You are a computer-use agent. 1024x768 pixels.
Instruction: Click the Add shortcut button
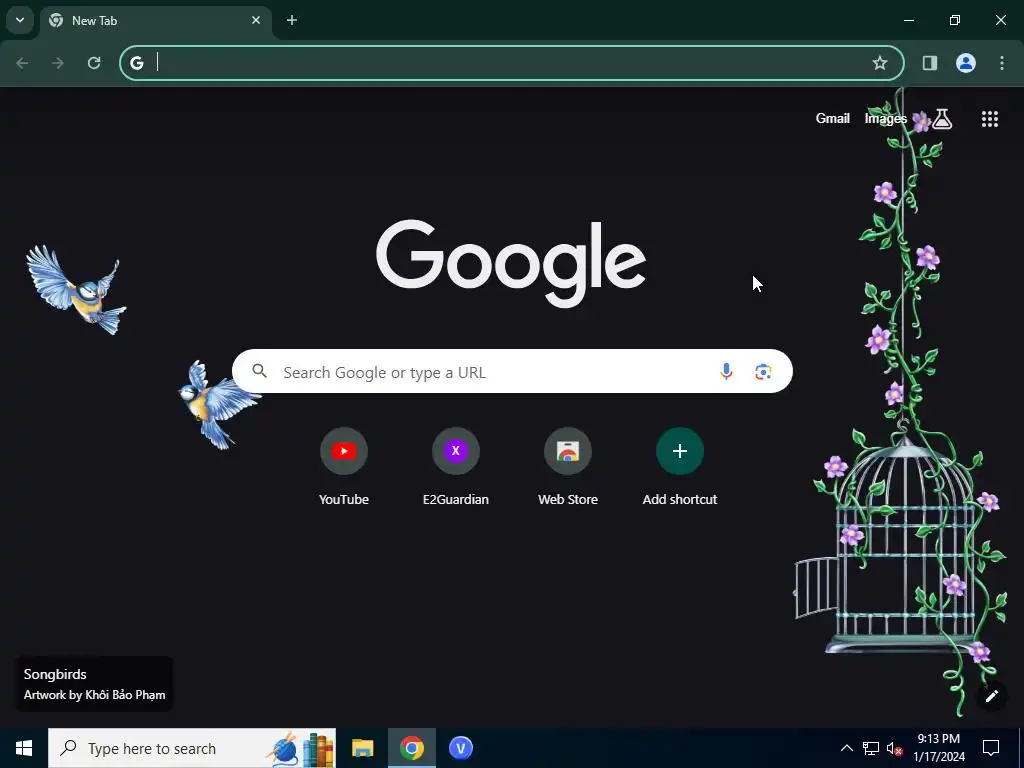pyautogui.click(x=680, y=468)
